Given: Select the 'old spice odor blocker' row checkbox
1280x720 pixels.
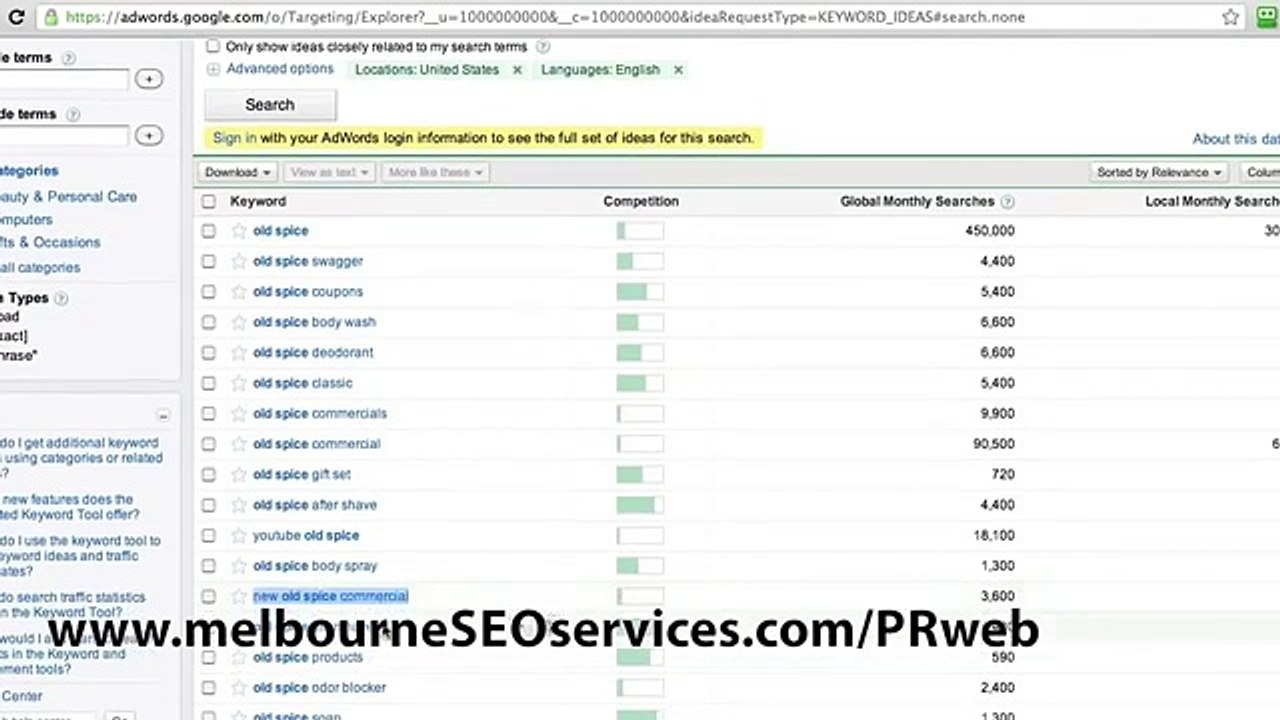Looking at the screenshot, I should click(208, 688).
